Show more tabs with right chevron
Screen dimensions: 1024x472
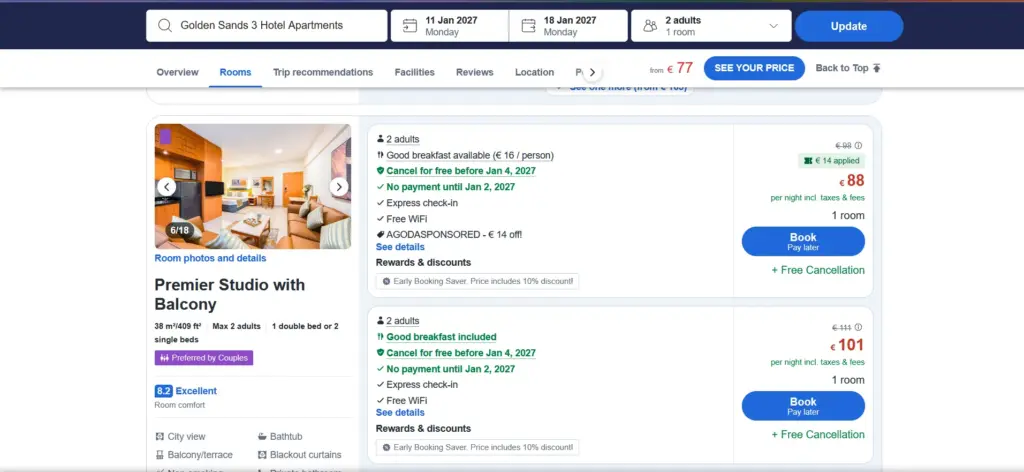pos(592,72)
